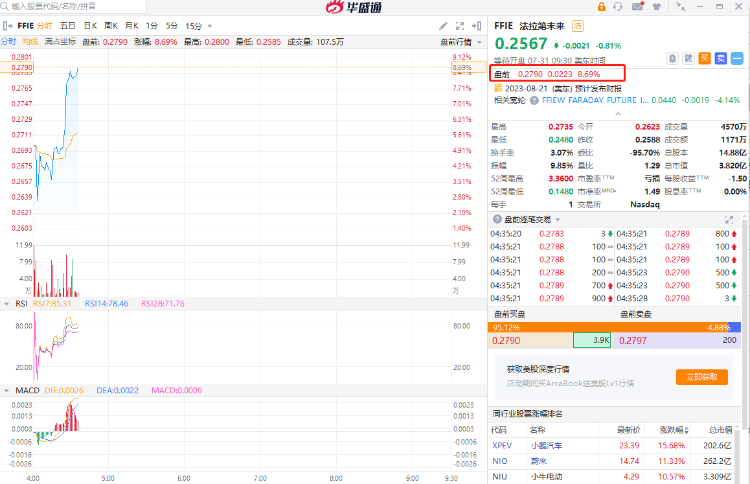The image size is (750, 484).
Task: Sort by 涨跌幅 column arrows
Action: [x=687, y=430]
